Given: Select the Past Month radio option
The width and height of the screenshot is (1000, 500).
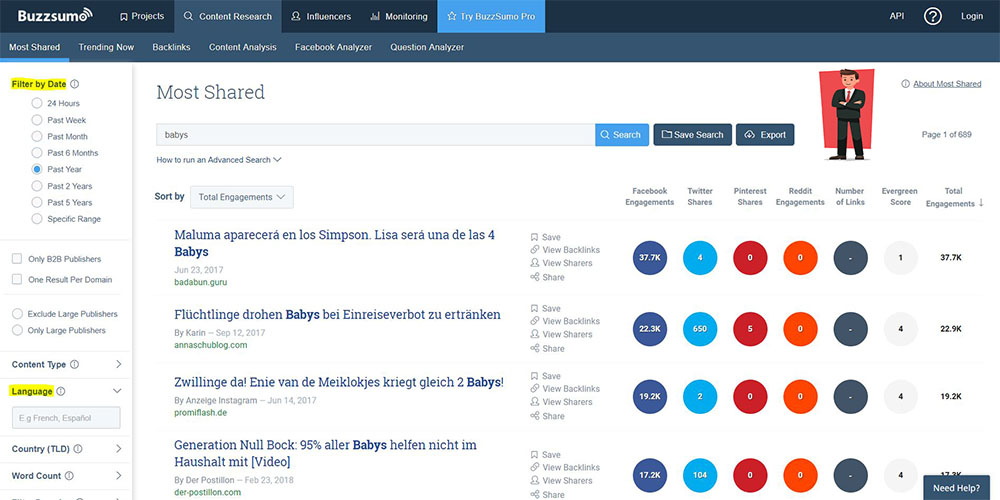Looking at the screenshot, I should [36, 136].
